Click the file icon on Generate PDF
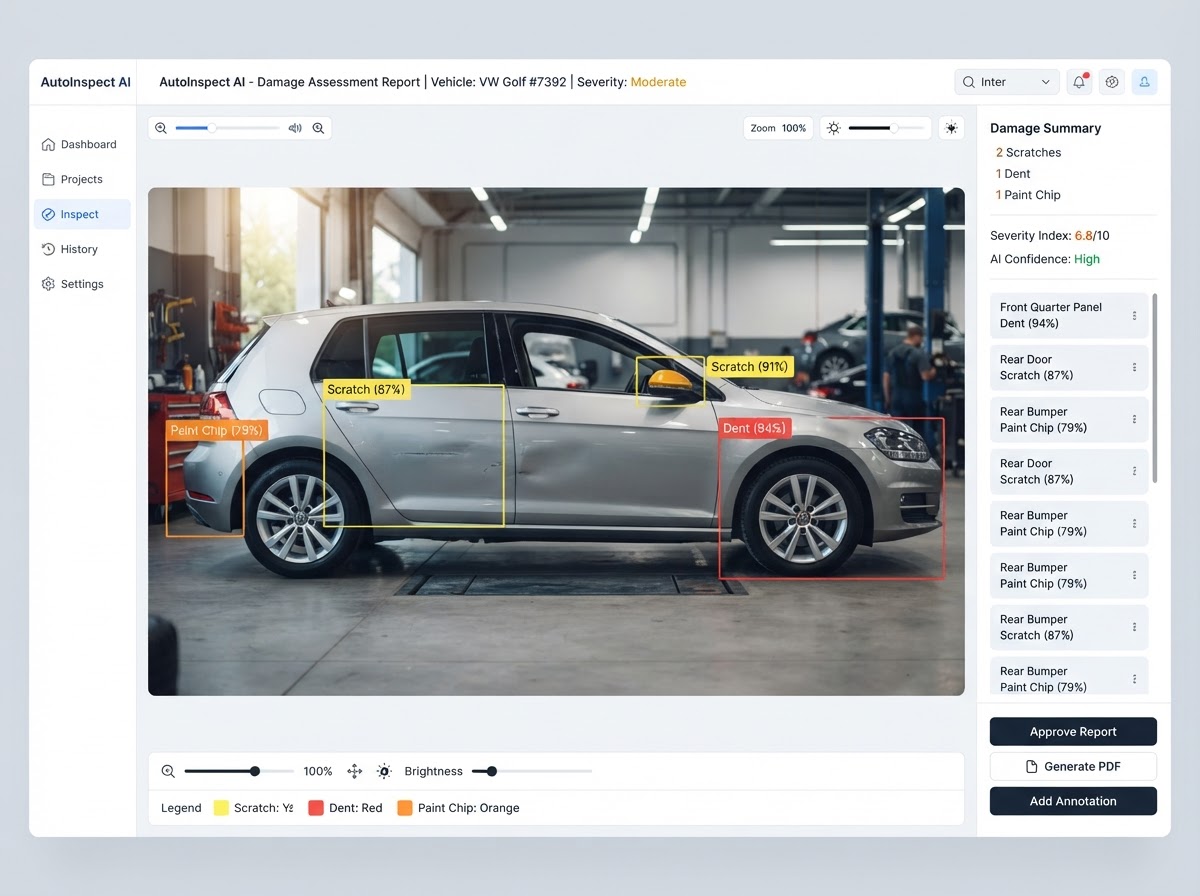 pos(1032,766)
